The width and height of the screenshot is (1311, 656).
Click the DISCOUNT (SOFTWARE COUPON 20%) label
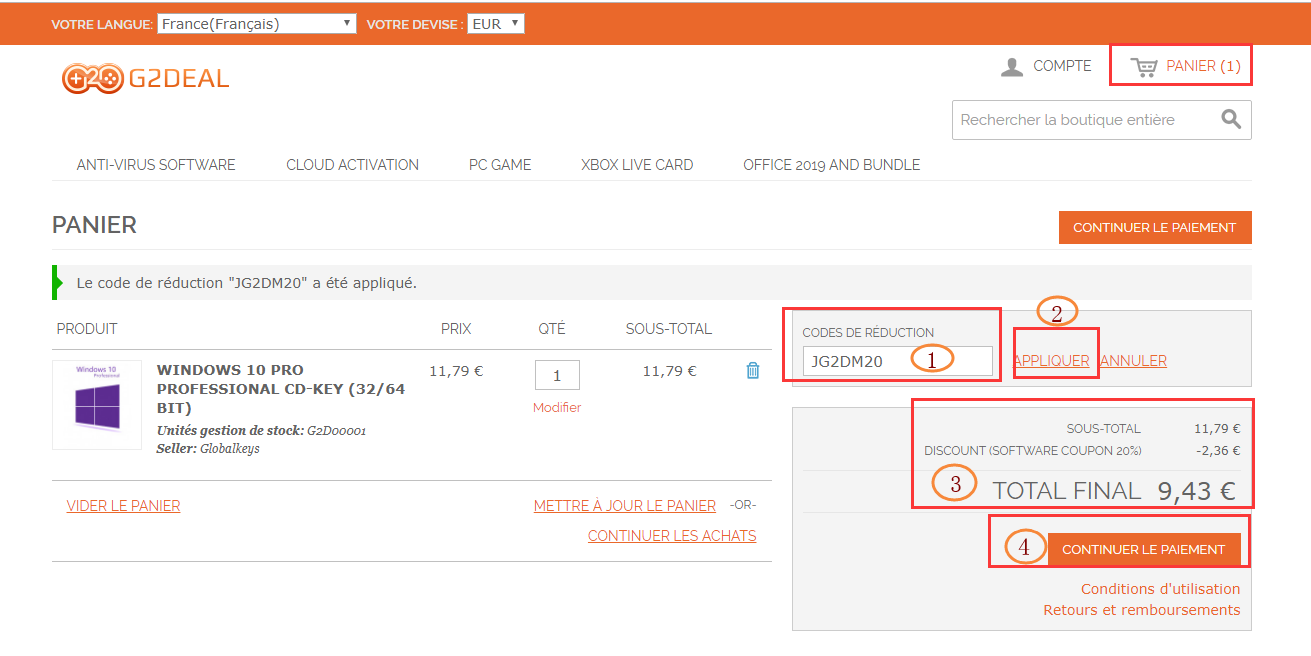[x=1033, y=451]
